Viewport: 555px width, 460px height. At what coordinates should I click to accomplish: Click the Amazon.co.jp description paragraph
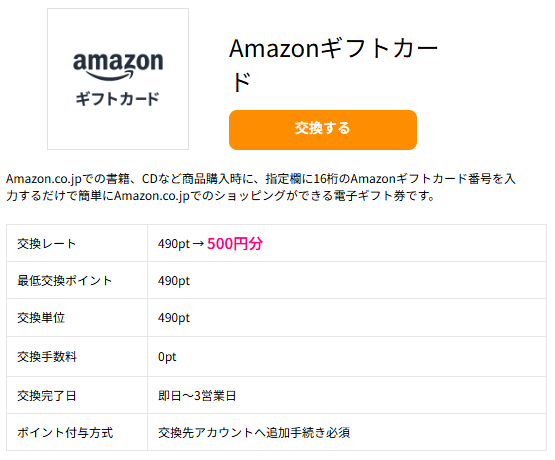point(261,187)
